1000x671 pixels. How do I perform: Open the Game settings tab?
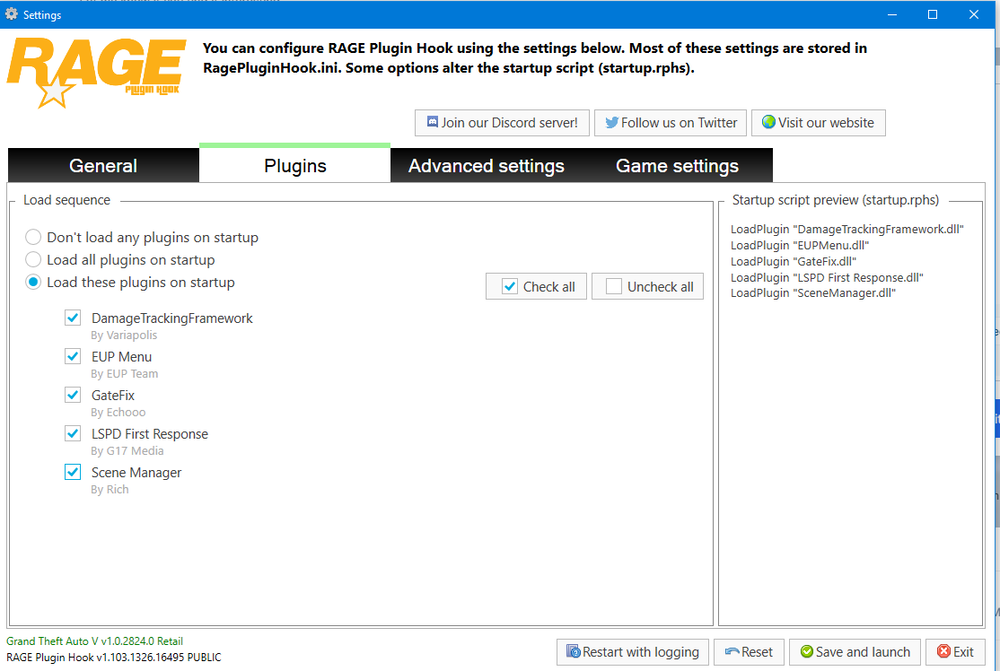677,165
